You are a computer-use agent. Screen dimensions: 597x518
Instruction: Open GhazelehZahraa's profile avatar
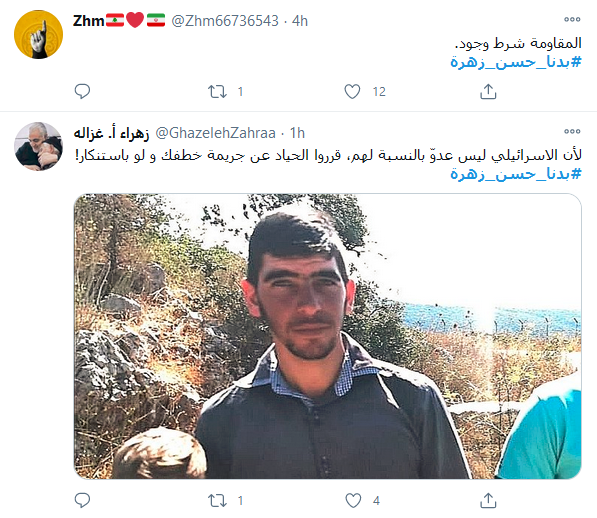pyautogui.click(x=38, y=147)
